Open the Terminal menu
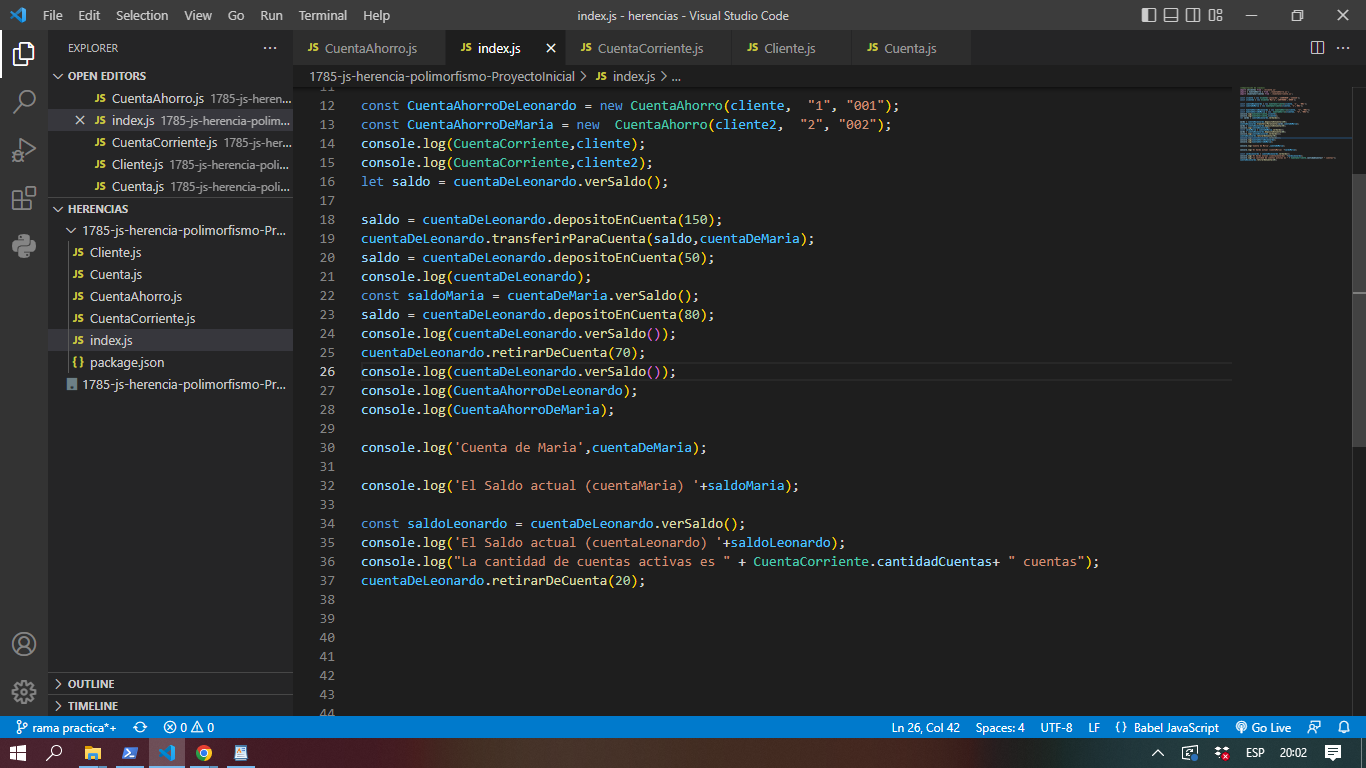Image resolution: width=1366 pixels, height=768 pixels. 323,15
